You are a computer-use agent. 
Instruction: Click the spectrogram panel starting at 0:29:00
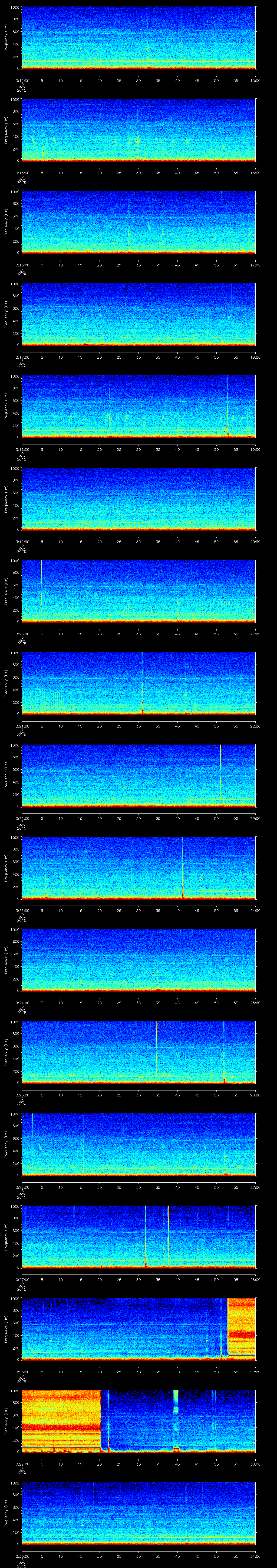[x=139, y=1421]
